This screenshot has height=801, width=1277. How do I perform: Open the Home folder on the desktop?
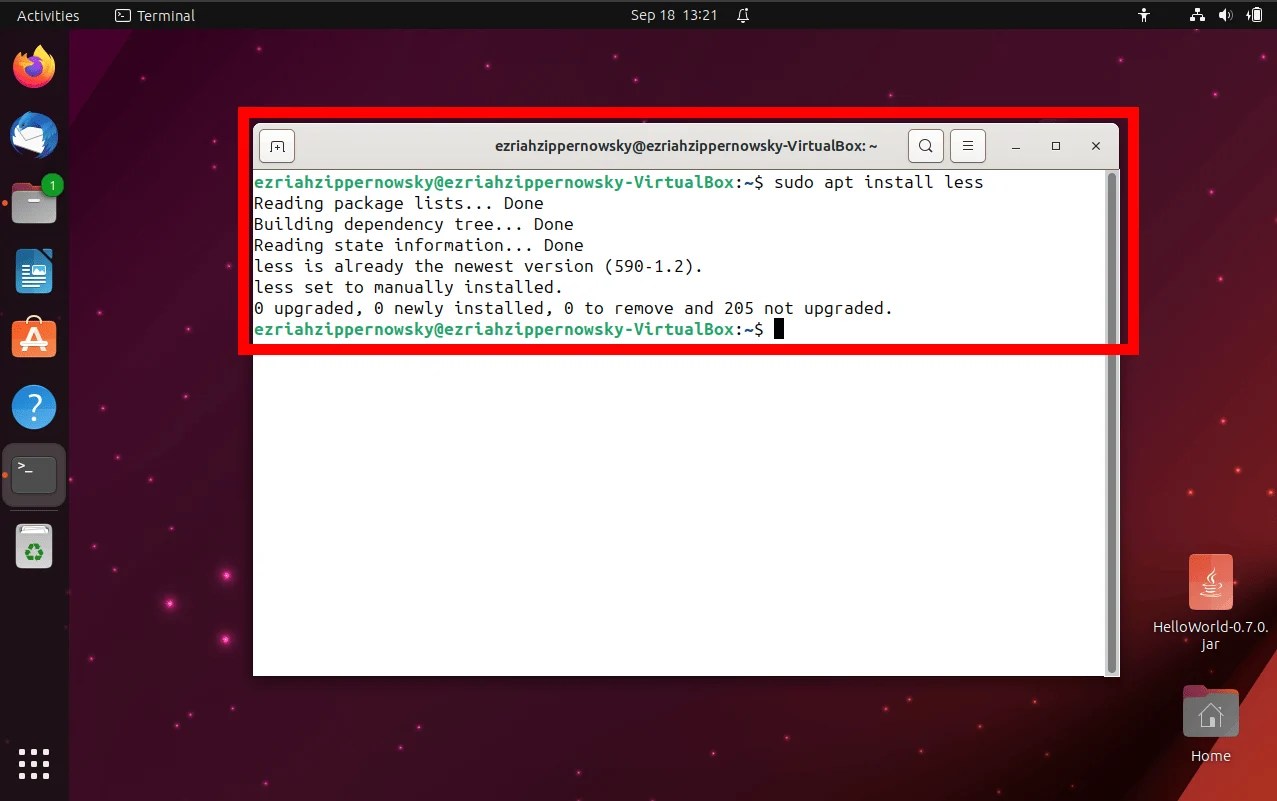point(1209,712)
